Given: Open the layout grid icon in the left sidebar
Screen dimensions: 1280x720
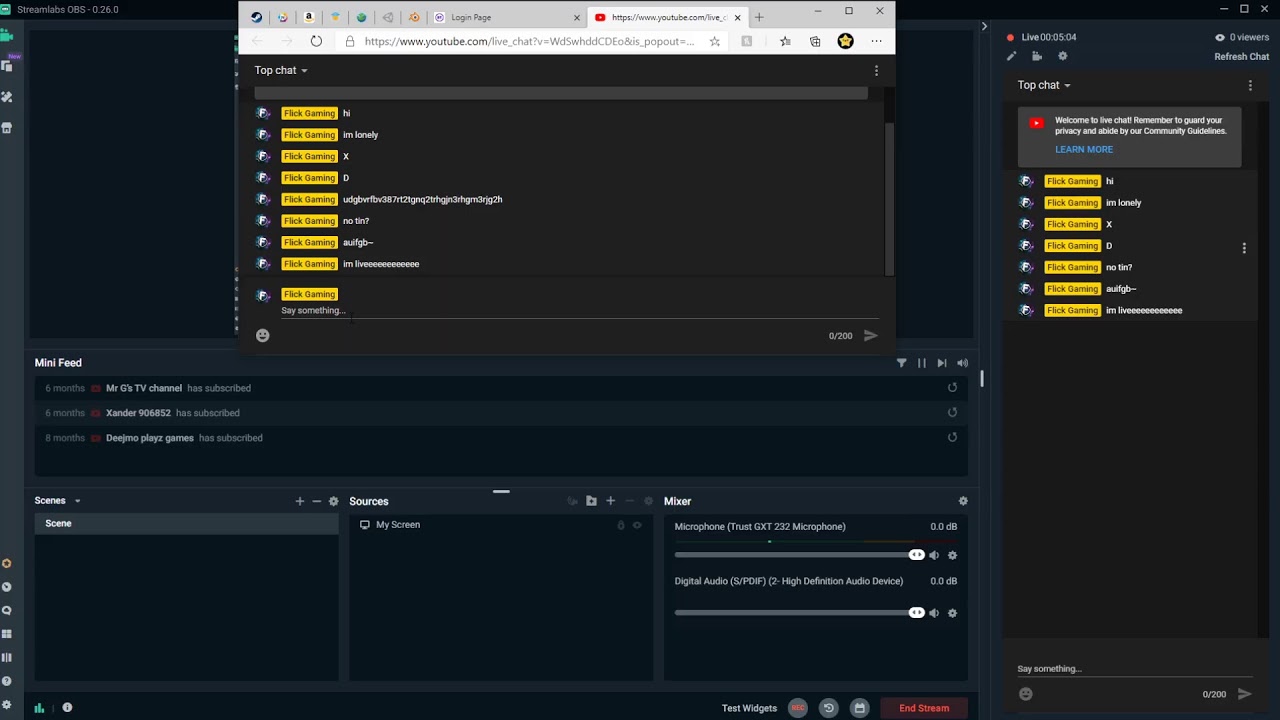Looking at the screenshot, I should coord(7,634).
